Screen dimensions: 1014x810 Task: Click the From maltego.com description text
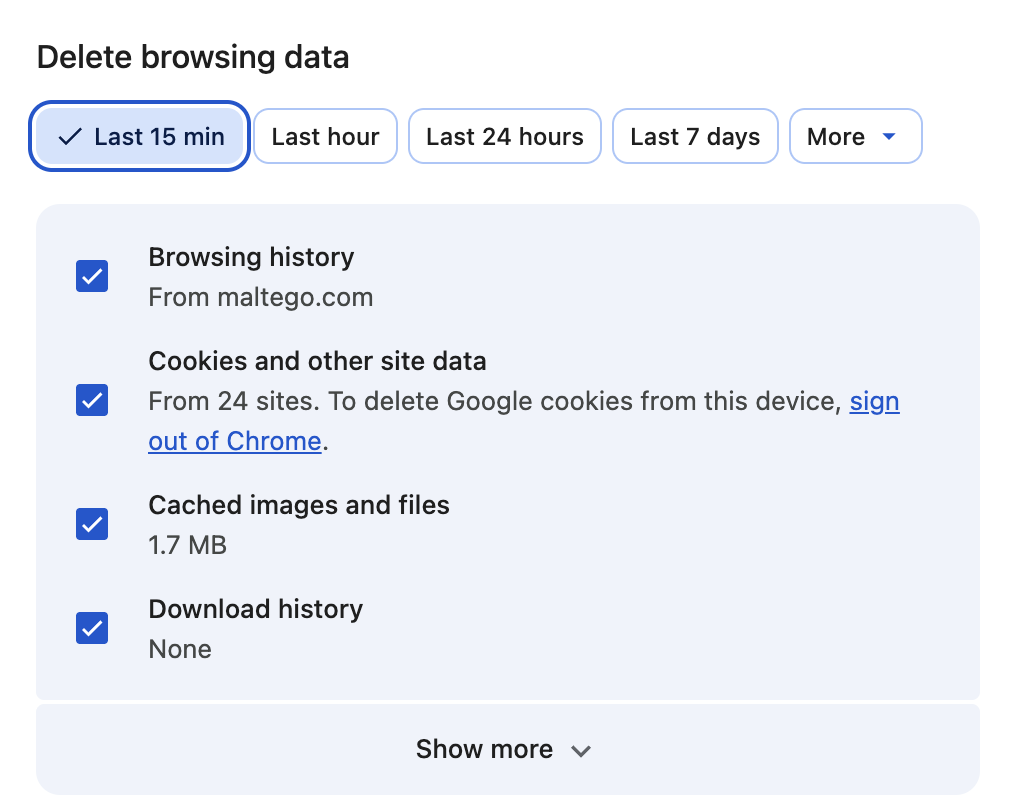[x=260, y=297]
